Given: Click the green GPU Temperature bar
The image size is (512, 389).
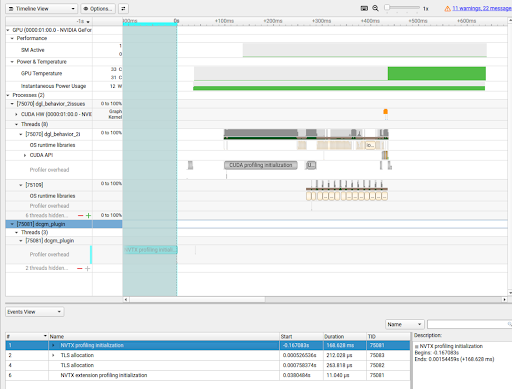Looking at the screenshot, I should click(x=437, y=73).
